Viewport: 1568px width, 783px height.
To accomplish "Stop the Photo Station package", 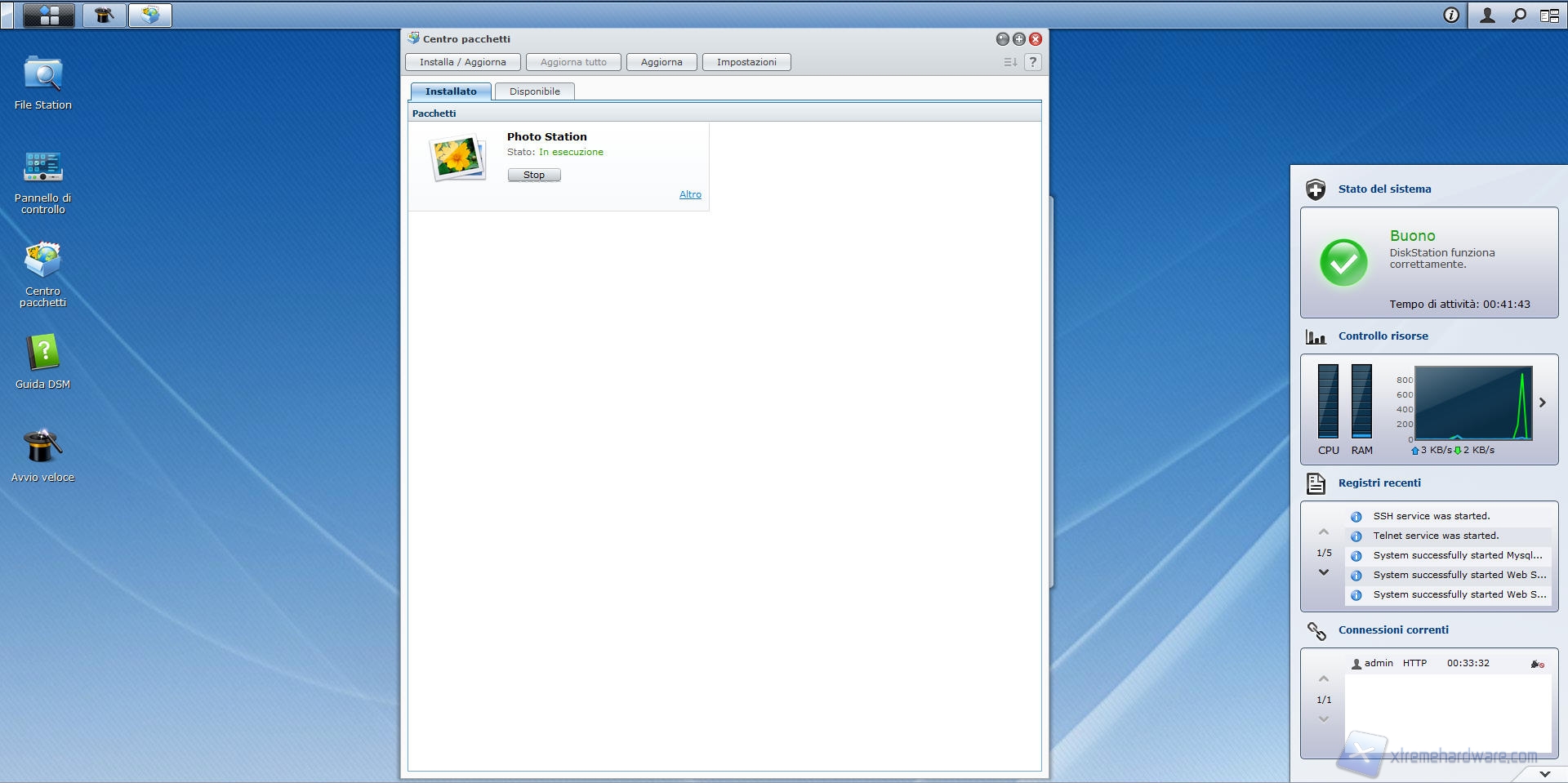I will click(534, 175).
